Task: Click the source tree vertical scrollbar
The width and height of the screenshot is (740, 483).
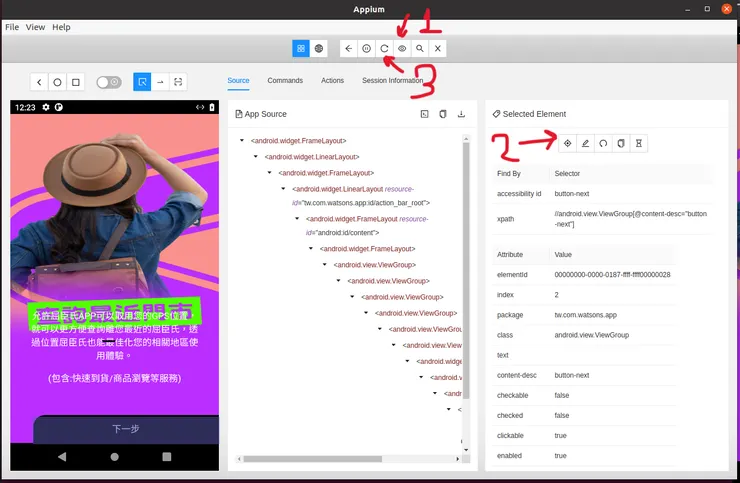Action: pyautogui.click(x=466, y=269)
